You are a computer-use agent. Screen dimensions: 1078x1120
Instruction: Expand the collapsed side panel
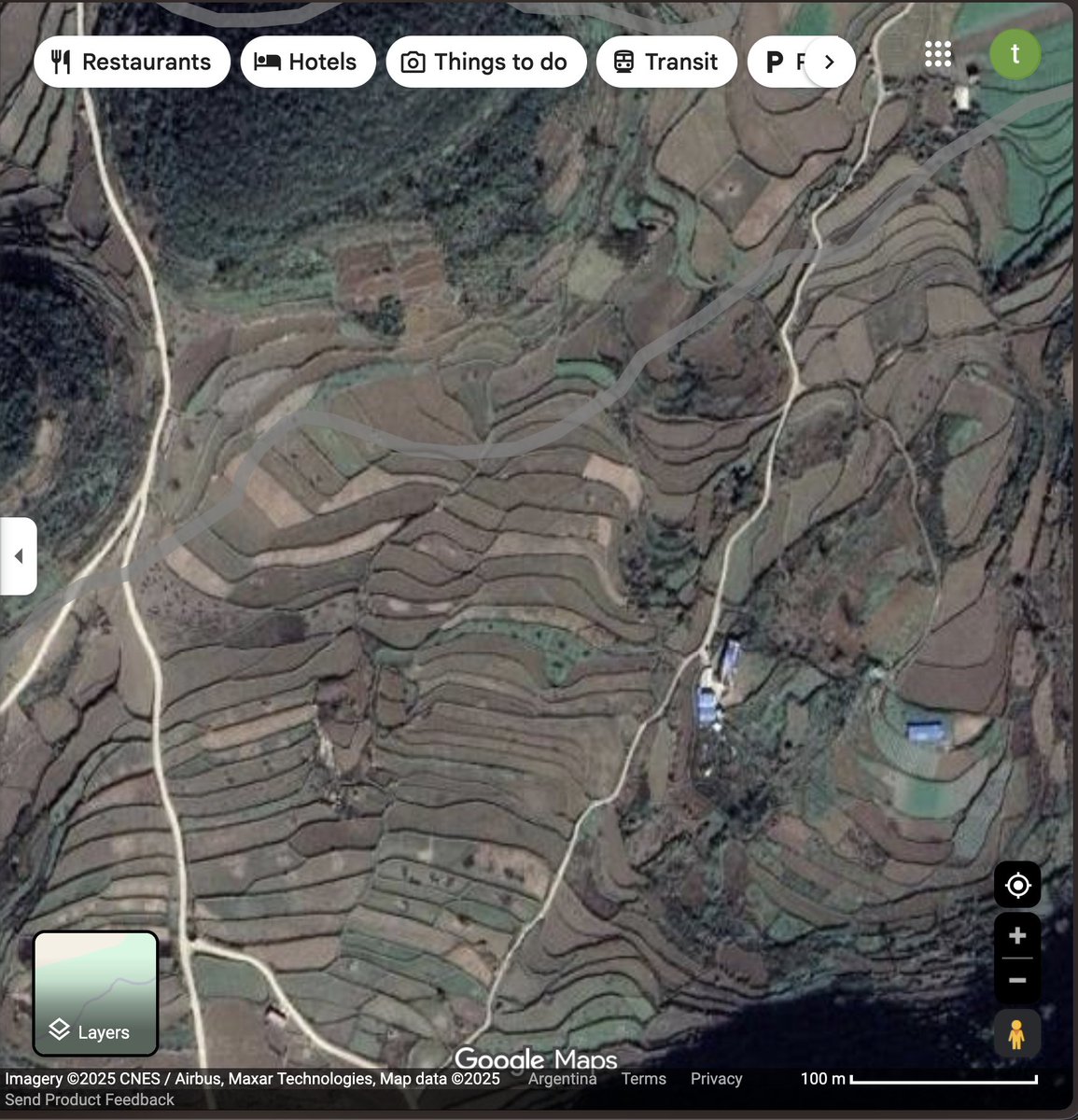pyautogui.click(x=18, y=556)
